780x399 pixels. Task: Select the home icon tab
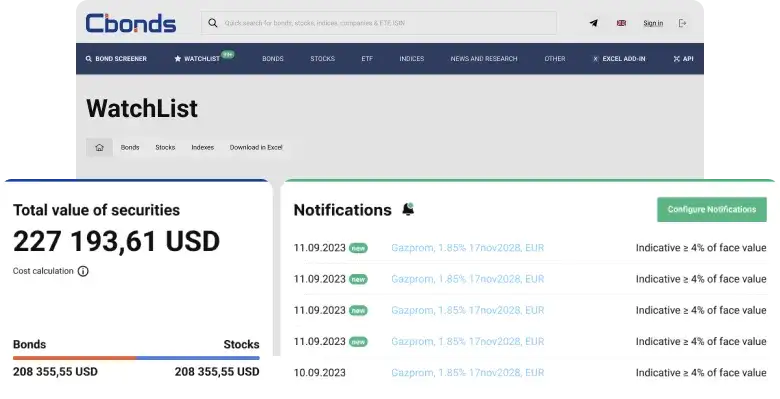[x=99, y=147]
